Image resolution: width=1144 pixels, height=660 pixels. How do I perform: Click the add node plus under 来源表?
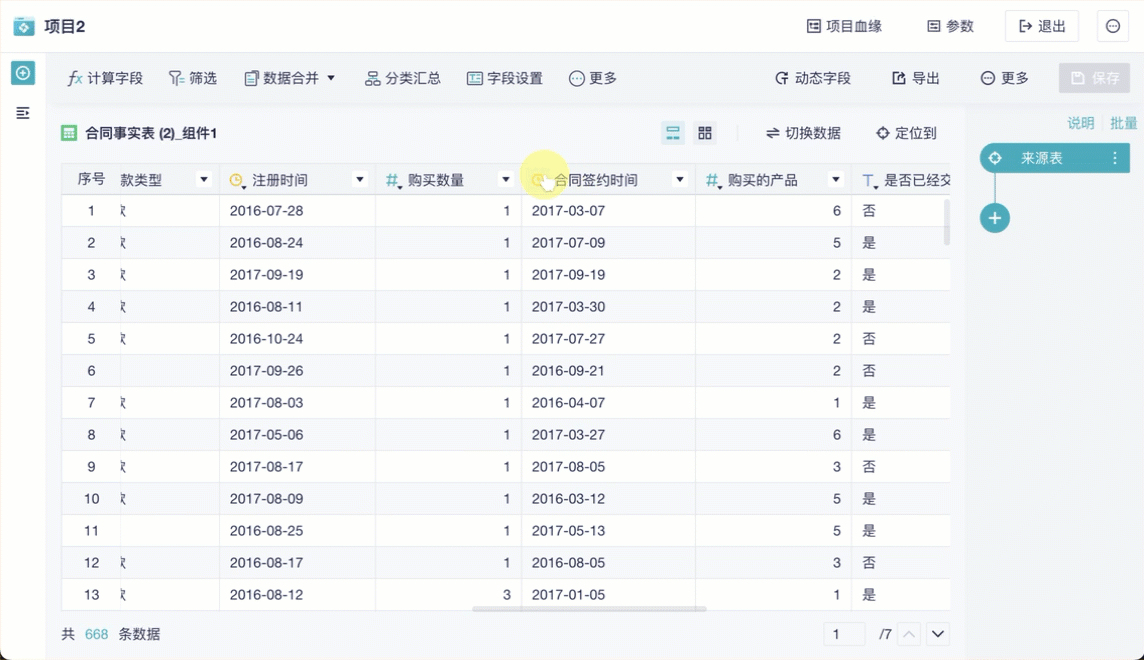994,218
